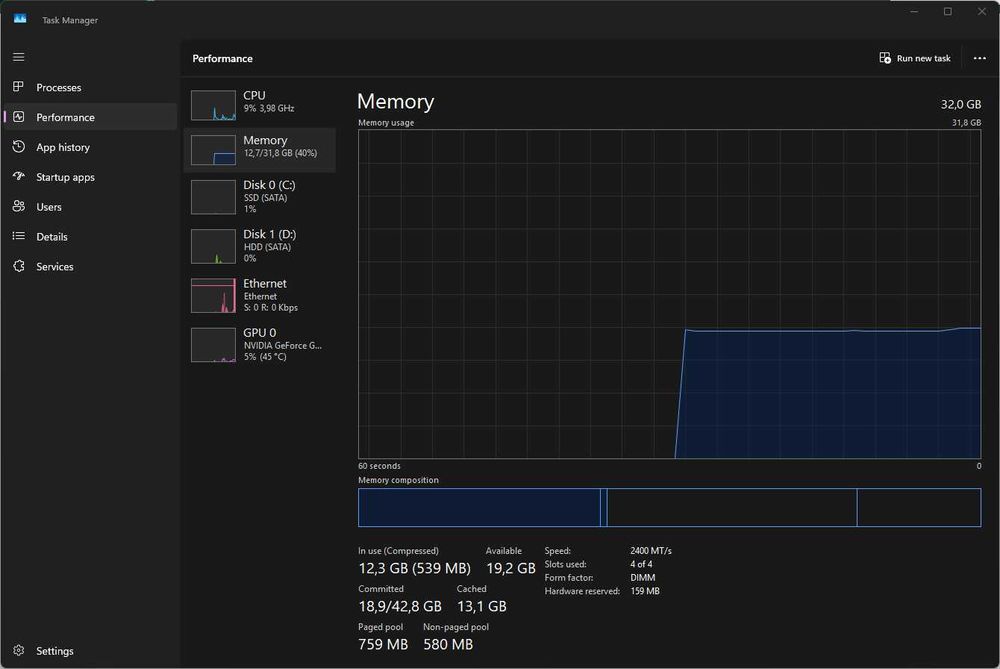This screenshot has height=669, width=1000.
Task: Click the Processes sidebar icon
Action: coord(18,86)
